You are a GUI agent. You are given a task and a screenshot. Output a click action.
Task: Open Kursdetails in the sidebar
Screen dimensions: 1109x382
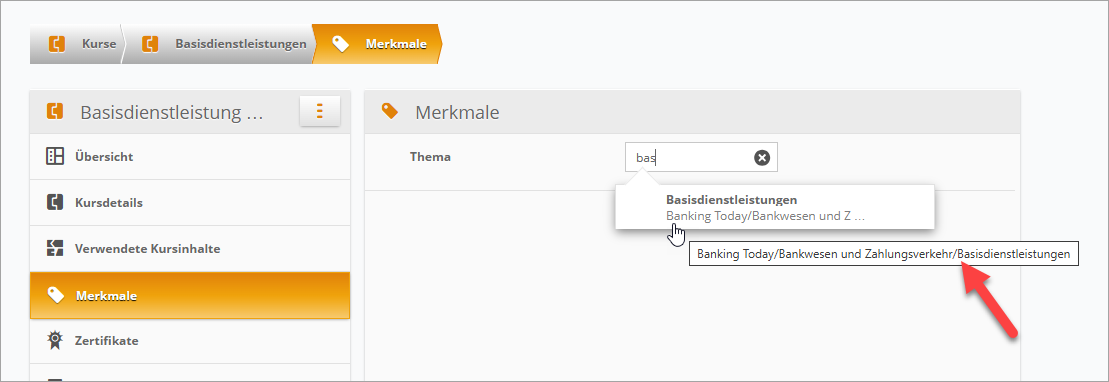[x=190, y=203]
